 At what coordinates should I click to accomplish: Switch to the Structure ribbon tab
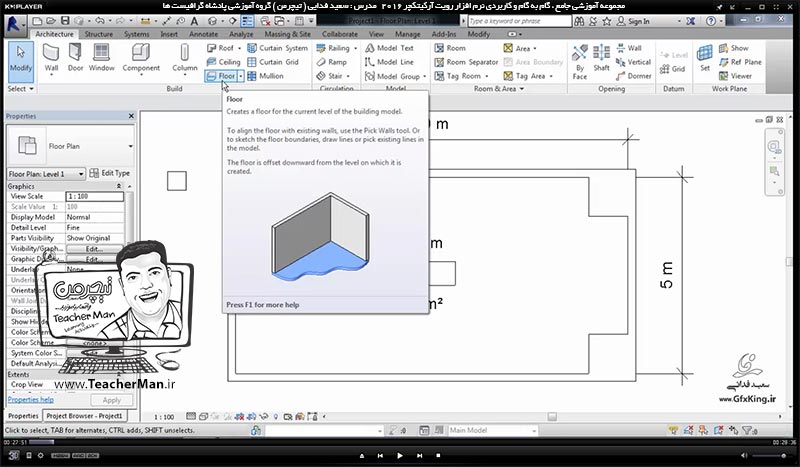(x=98, y=34)
